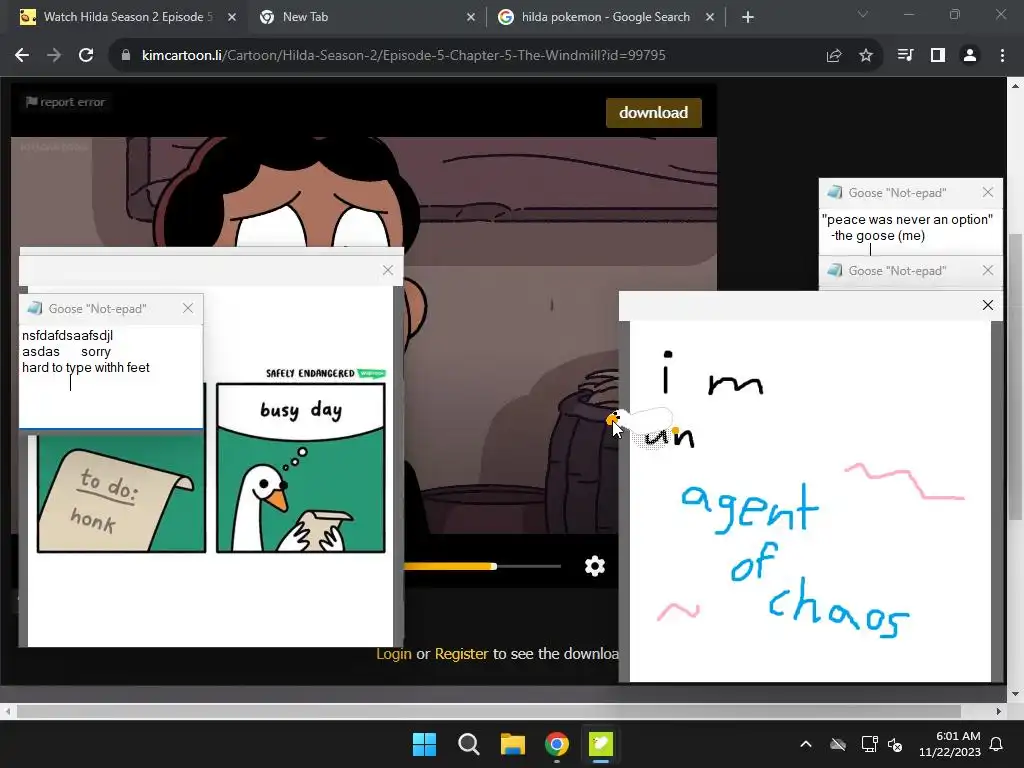Bookmark this page with the star
The height and width of the screenshot is (768, 1024).
[866, 56]
